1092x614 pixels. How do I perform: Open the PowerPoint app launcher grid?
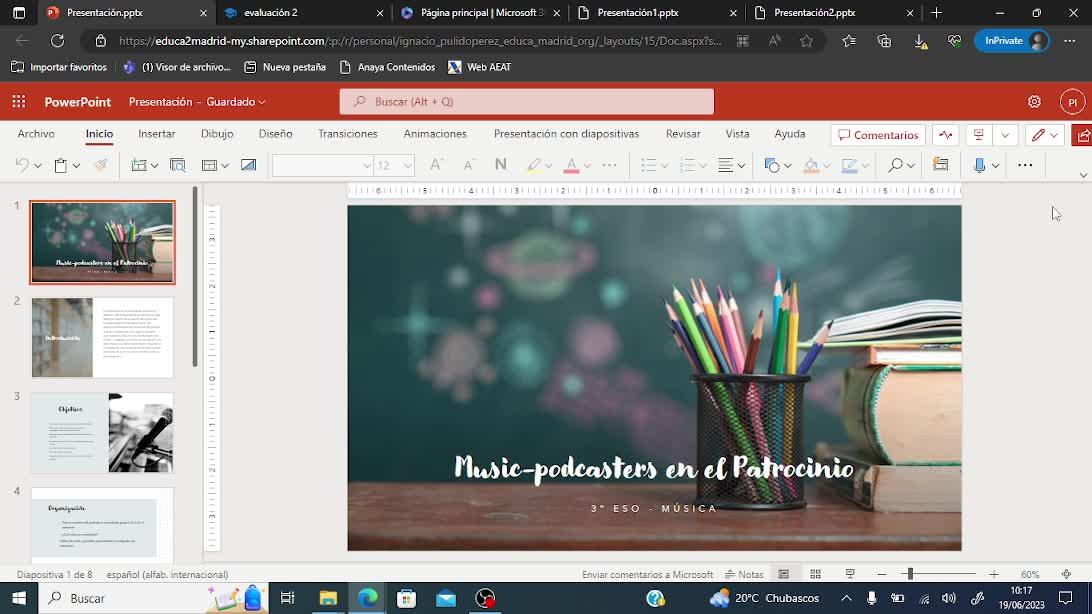pyautogui.click(x=19, y=102)
